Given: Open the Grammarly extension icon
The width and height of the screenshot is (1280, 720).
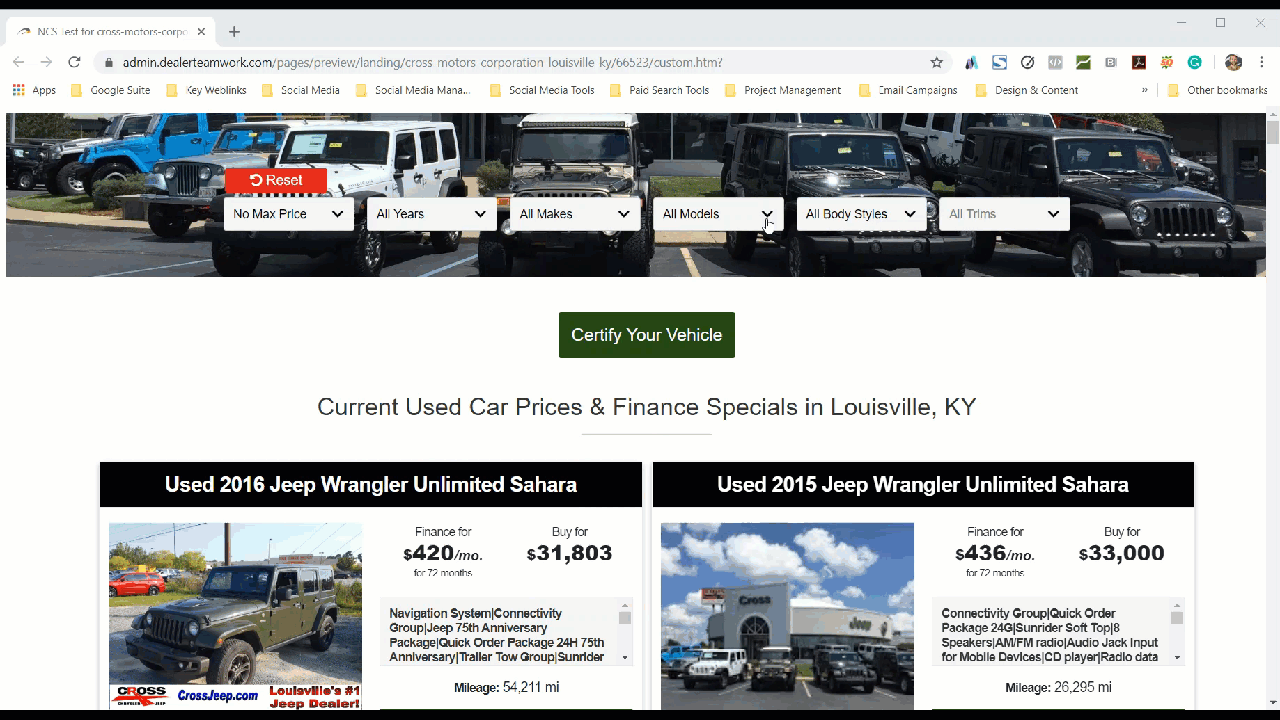Looking at the screenshot, I should (x=1194, y=62).
